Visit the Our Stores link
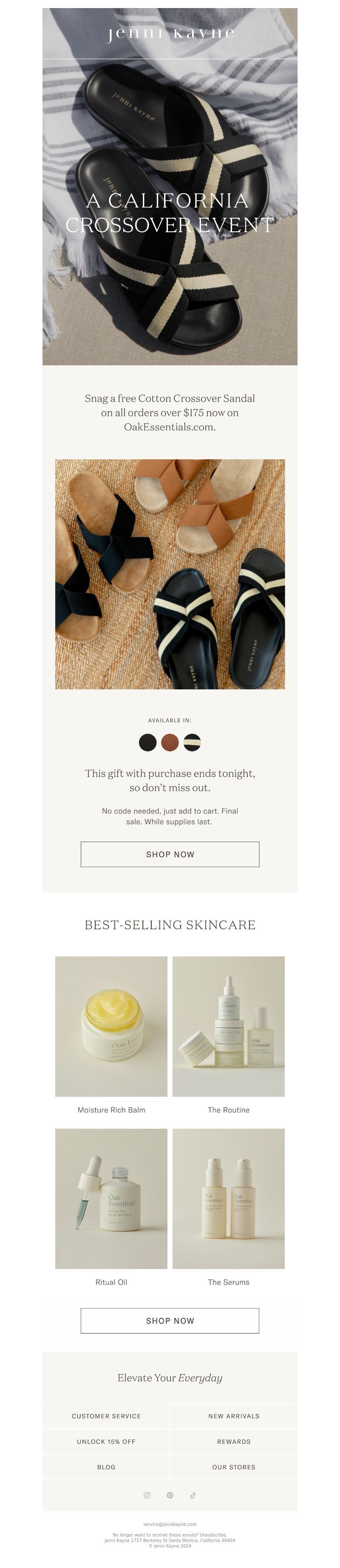Screen dimensions: 340x1568 234,1467
